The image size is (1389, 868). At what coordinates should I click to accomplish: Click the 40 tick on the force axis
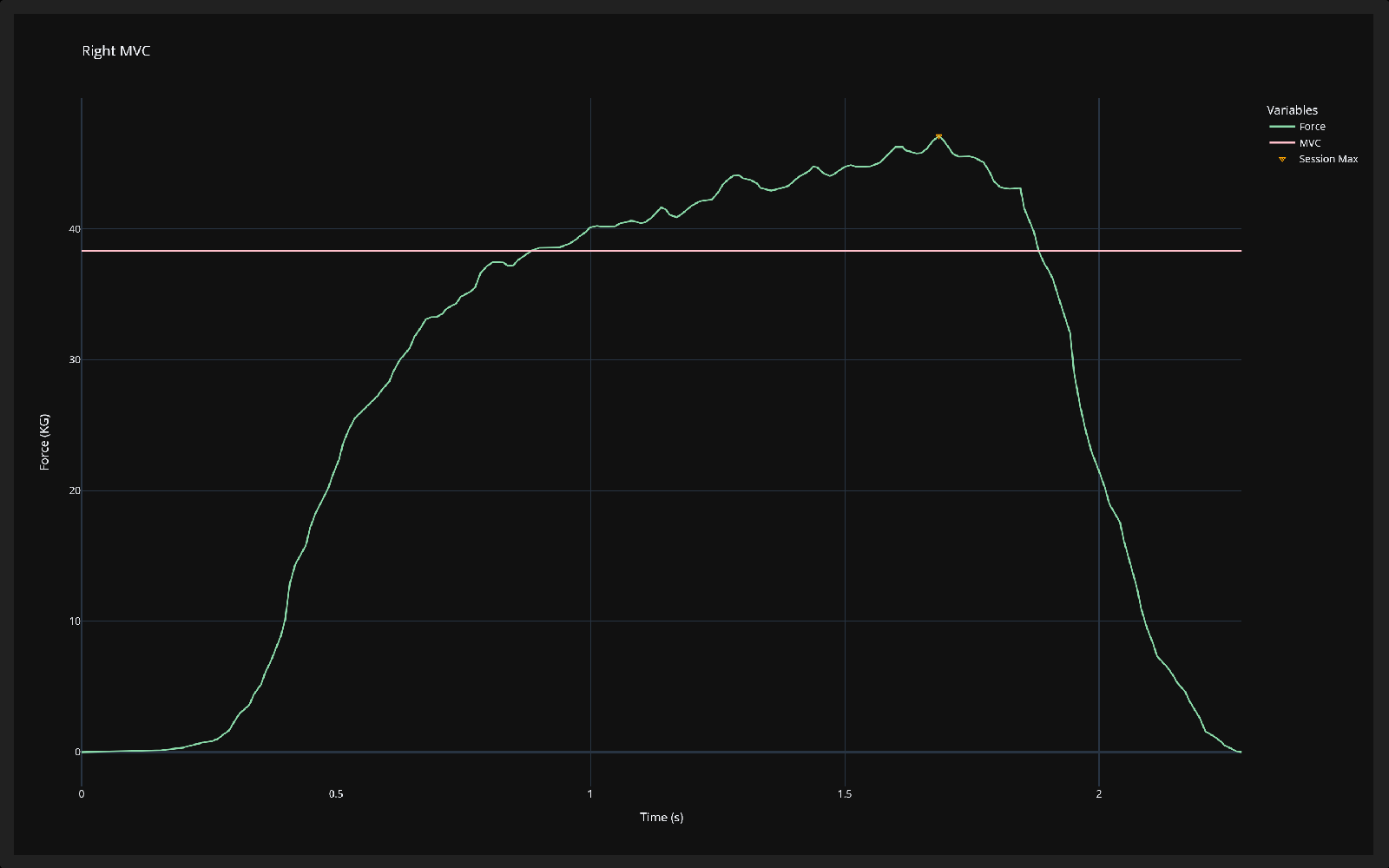[x=75, y=229]
